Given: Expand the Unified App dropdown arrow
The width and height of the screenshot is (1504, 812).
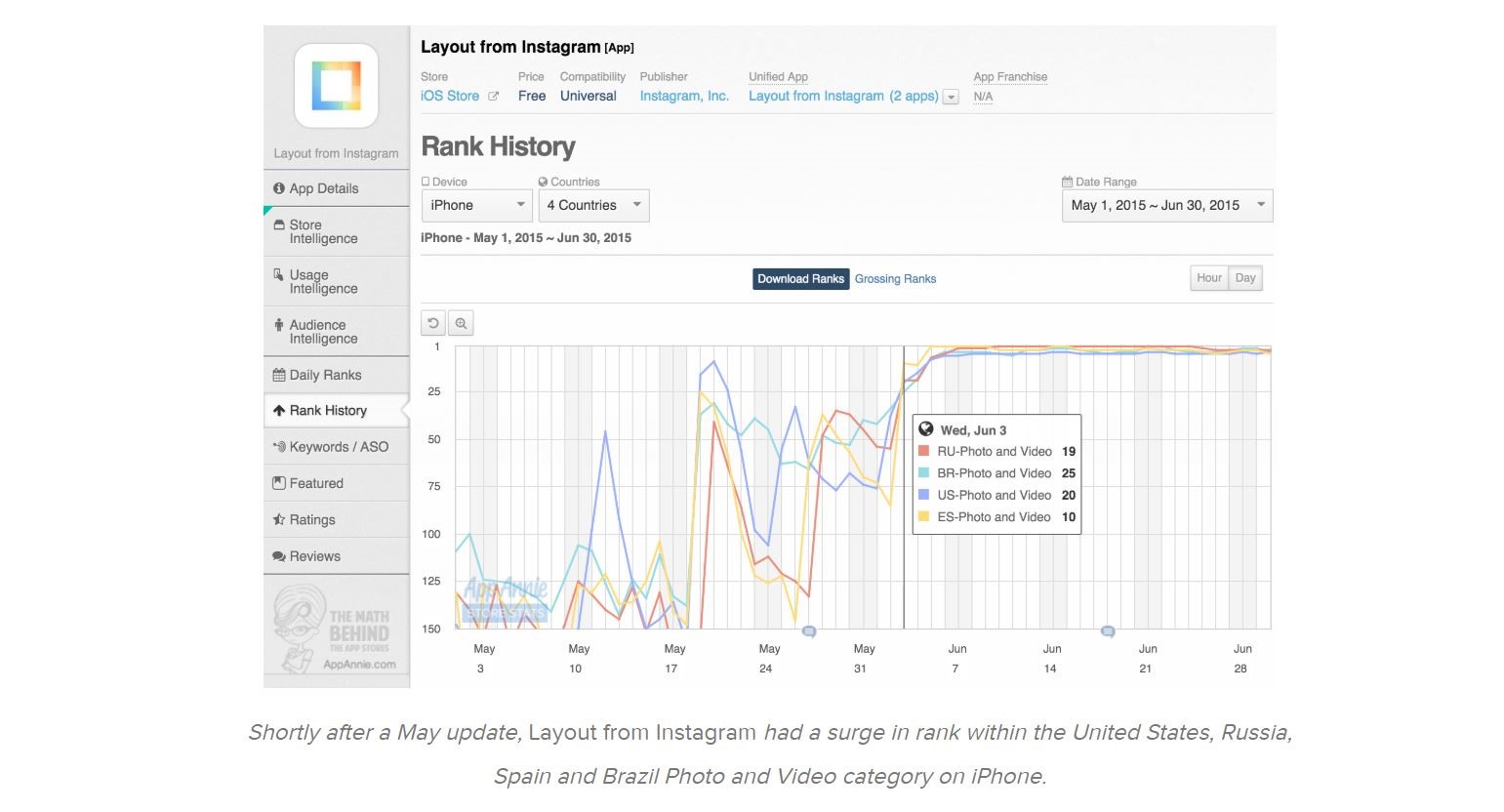Looking at the screenshot, I should [x=951, y=97].
